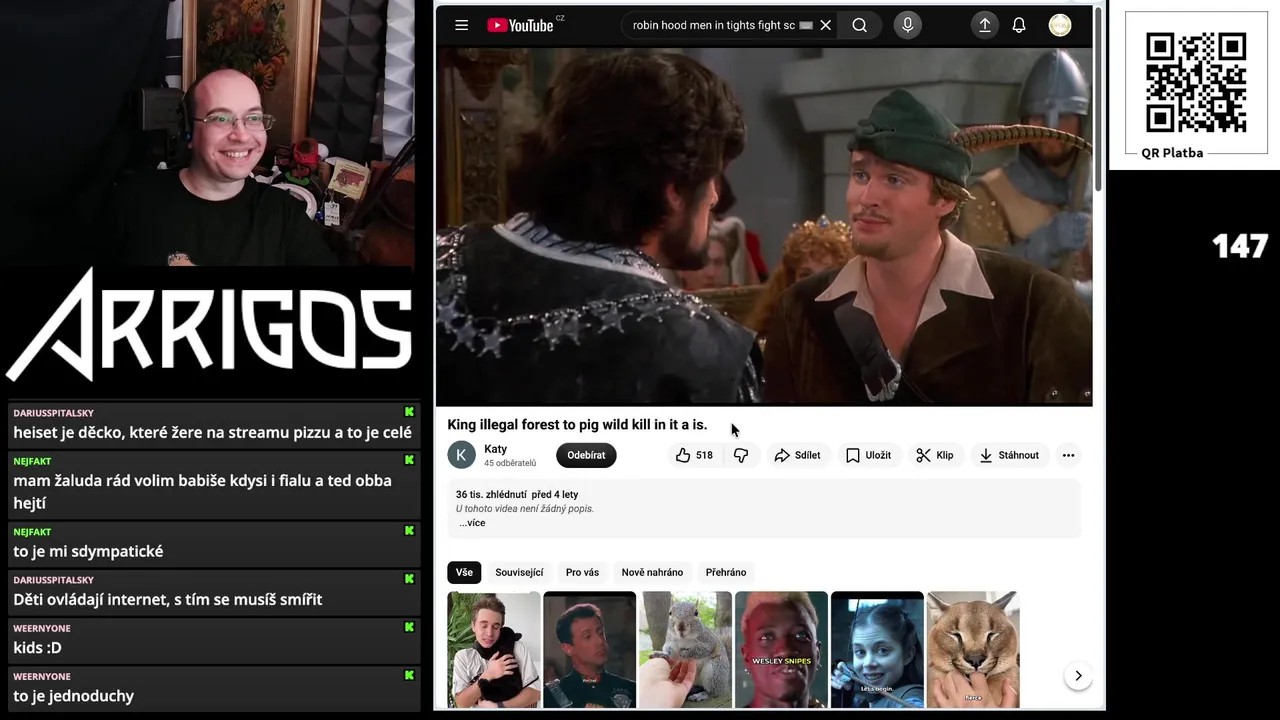The height and width of the screenshot is (720, 1280).
Task: Start voice search with microphone icon
Action: tap(907, 25)
